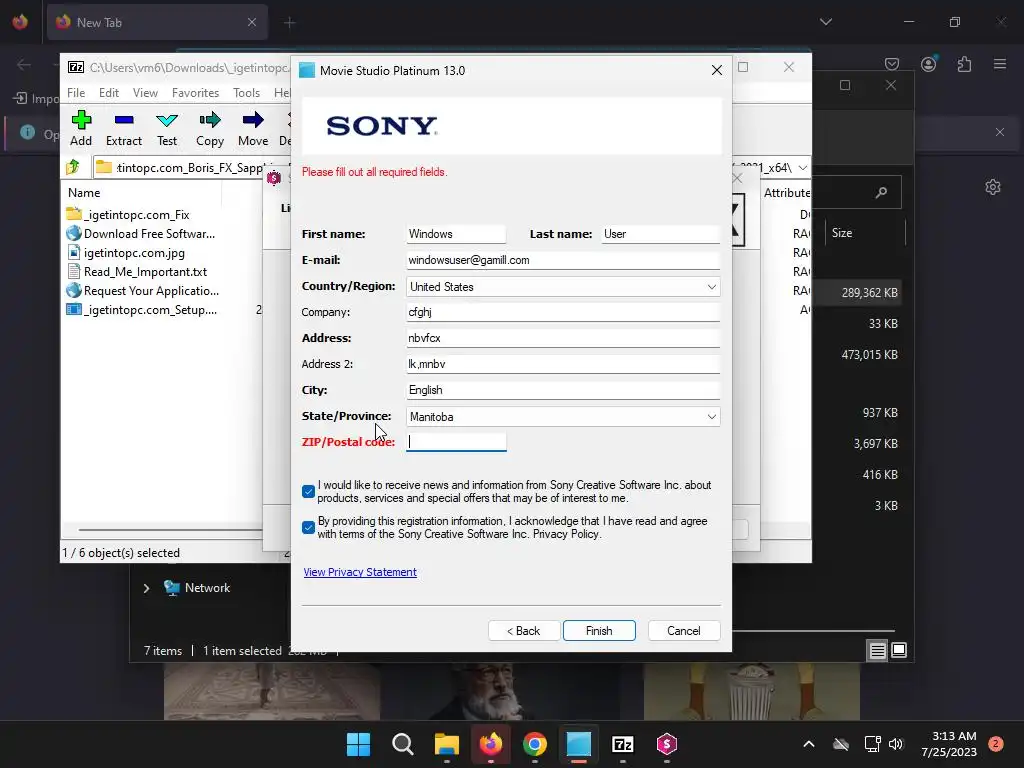Click Cancel in the registration dialog
Image resolution: width=1024 pixels, height=768 pixels.
tap(684, 631)
